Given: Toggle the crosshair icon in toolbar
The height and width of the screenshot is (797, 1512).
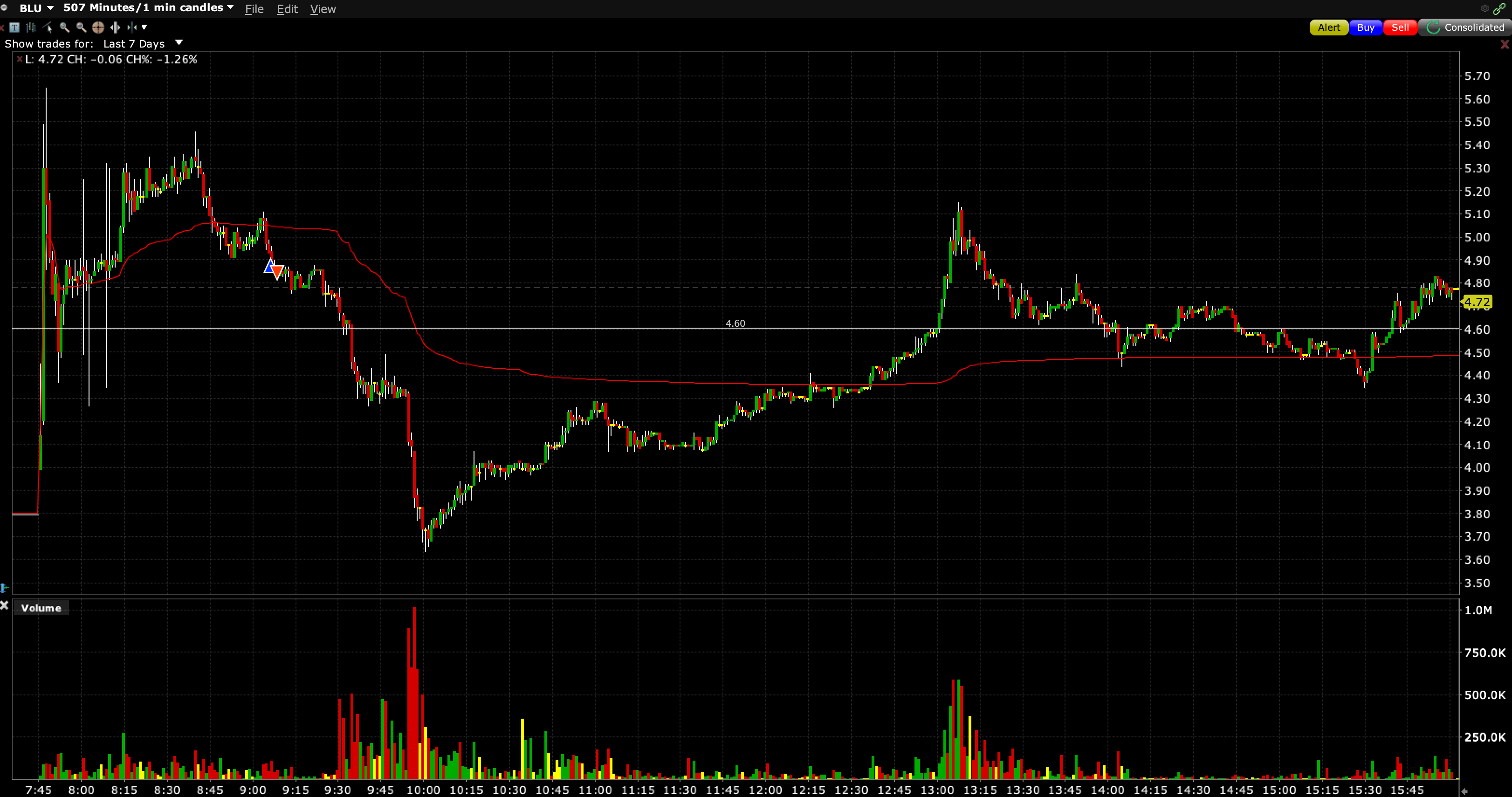Looking at the screenshot, I should [x=98, y=27].
